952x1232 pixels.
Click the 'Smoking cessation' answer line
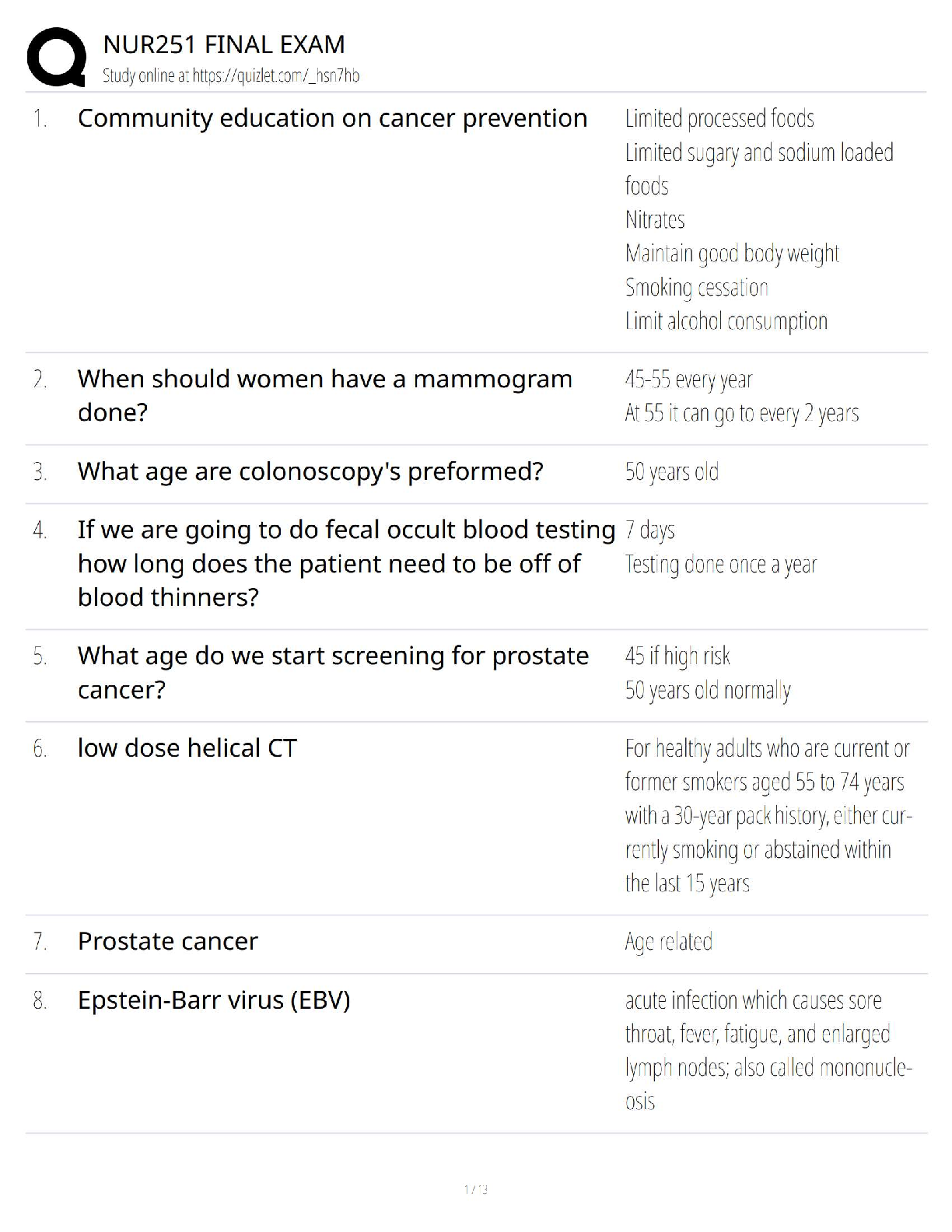pyautogui.click(x=696, y=287)
